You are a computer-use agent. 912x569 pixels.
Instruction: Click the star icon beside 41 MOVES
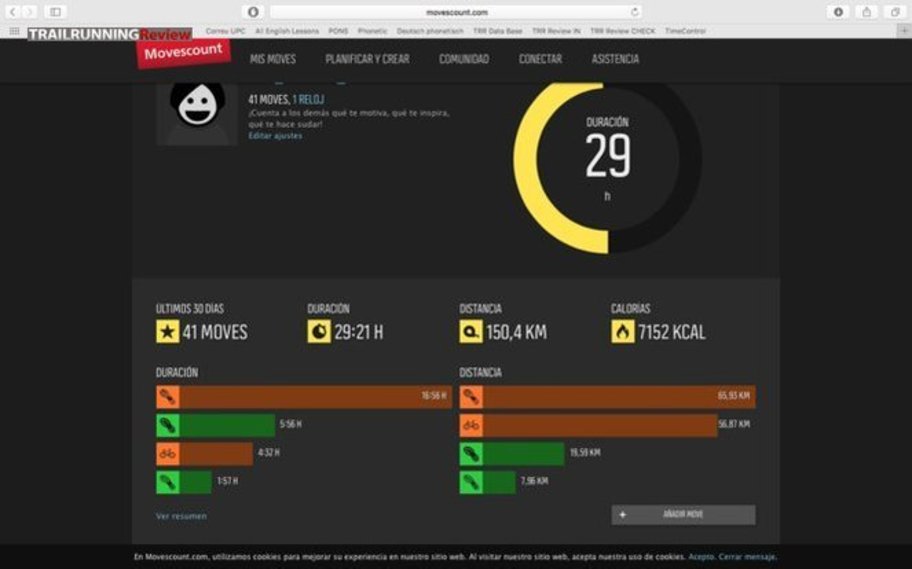pos(168,332)
